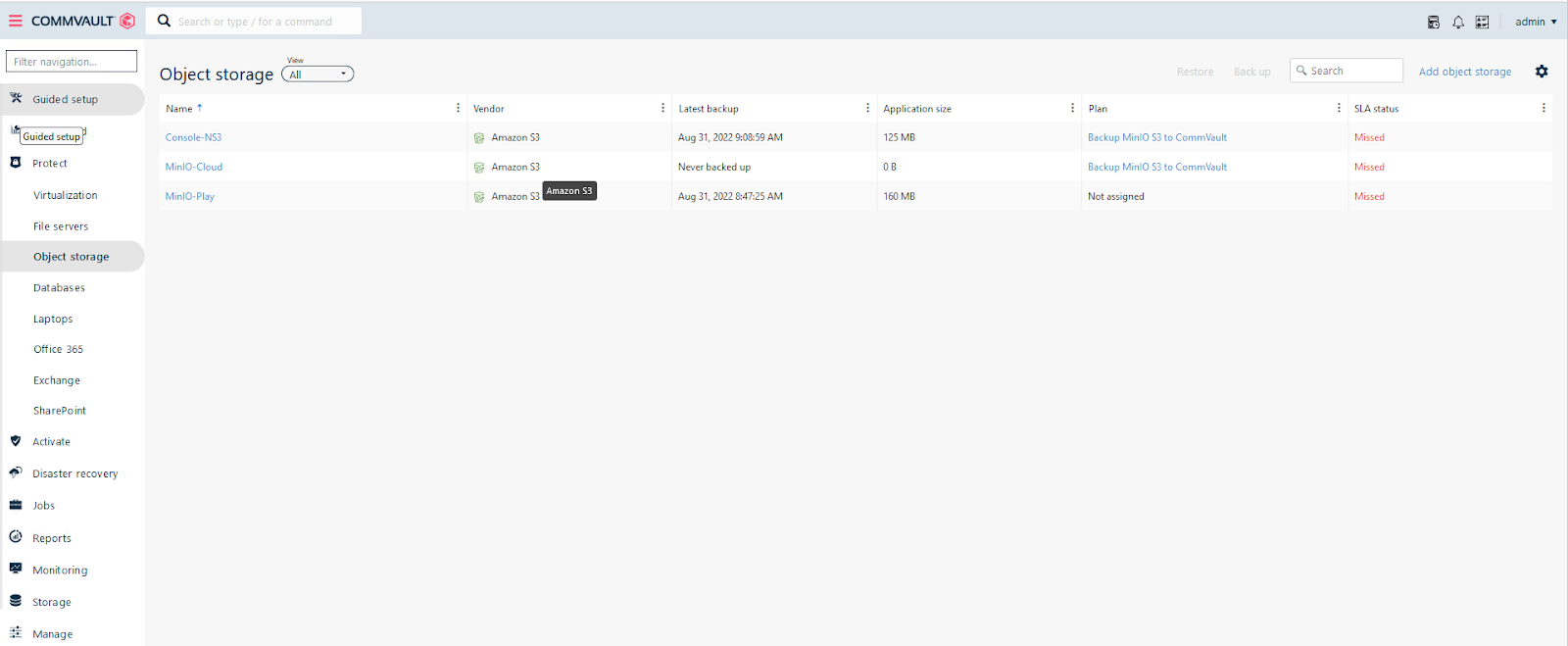The height and width of the screenshot is (646, 1568).
Task: Open Vendor column options menu
Action: point(662,108)
